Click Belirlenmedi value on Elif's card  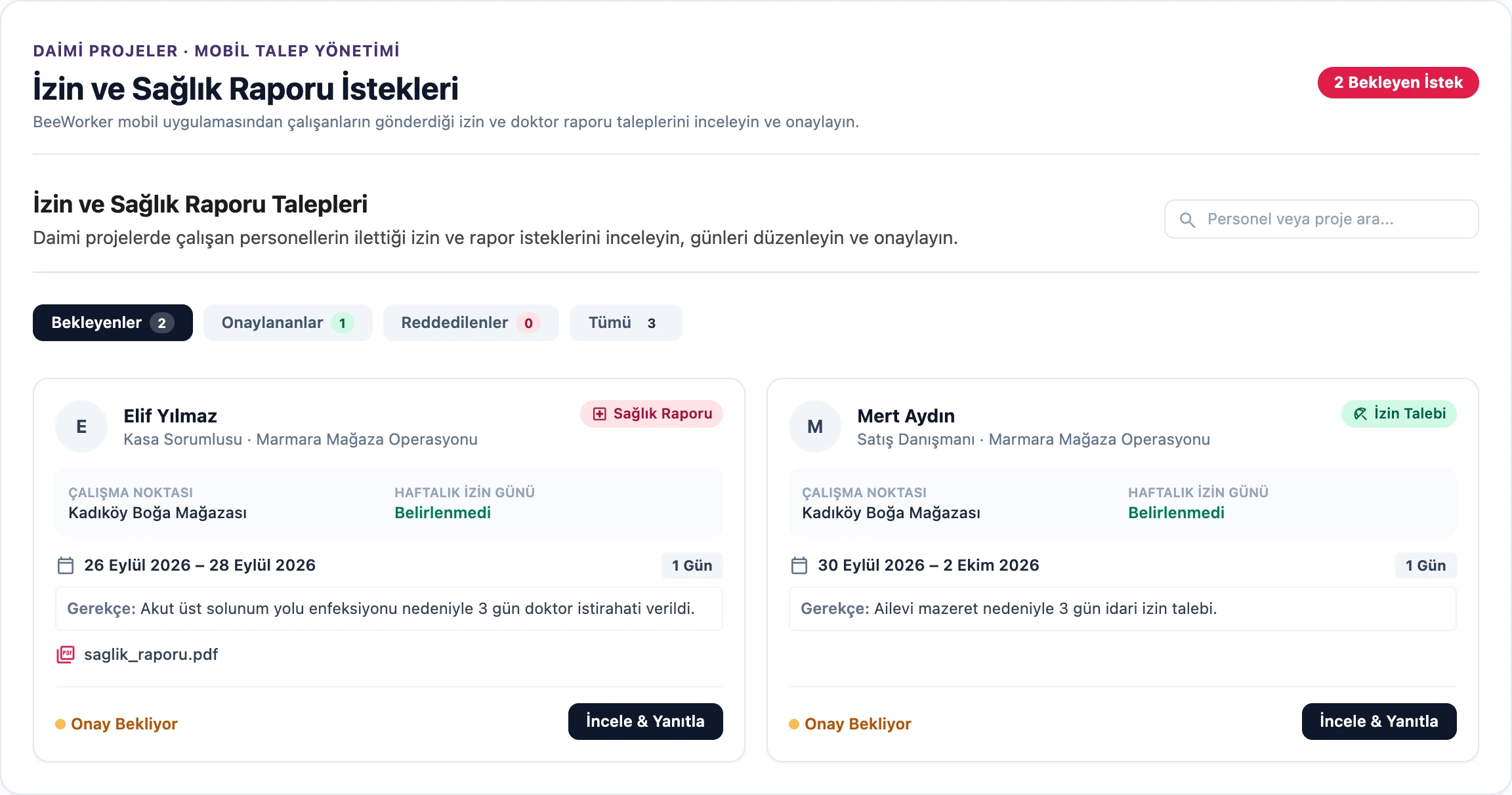(443, 513)
